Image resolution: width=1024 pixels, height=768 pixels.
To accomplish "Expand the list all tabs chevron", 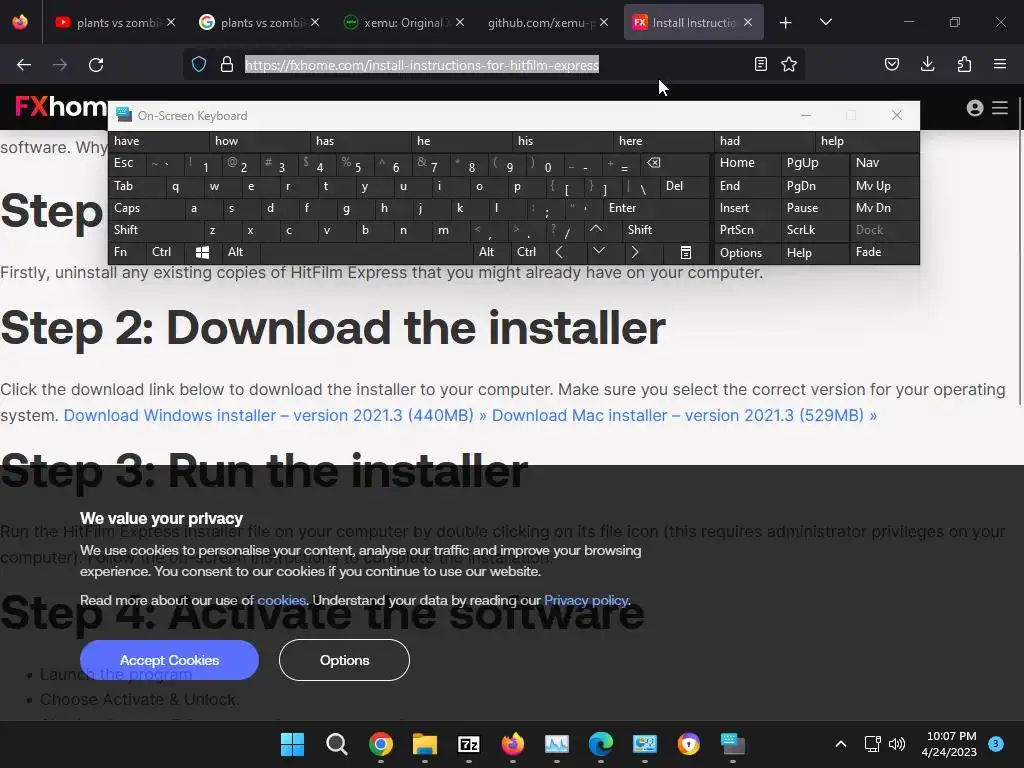I will [x=825, y=22].
